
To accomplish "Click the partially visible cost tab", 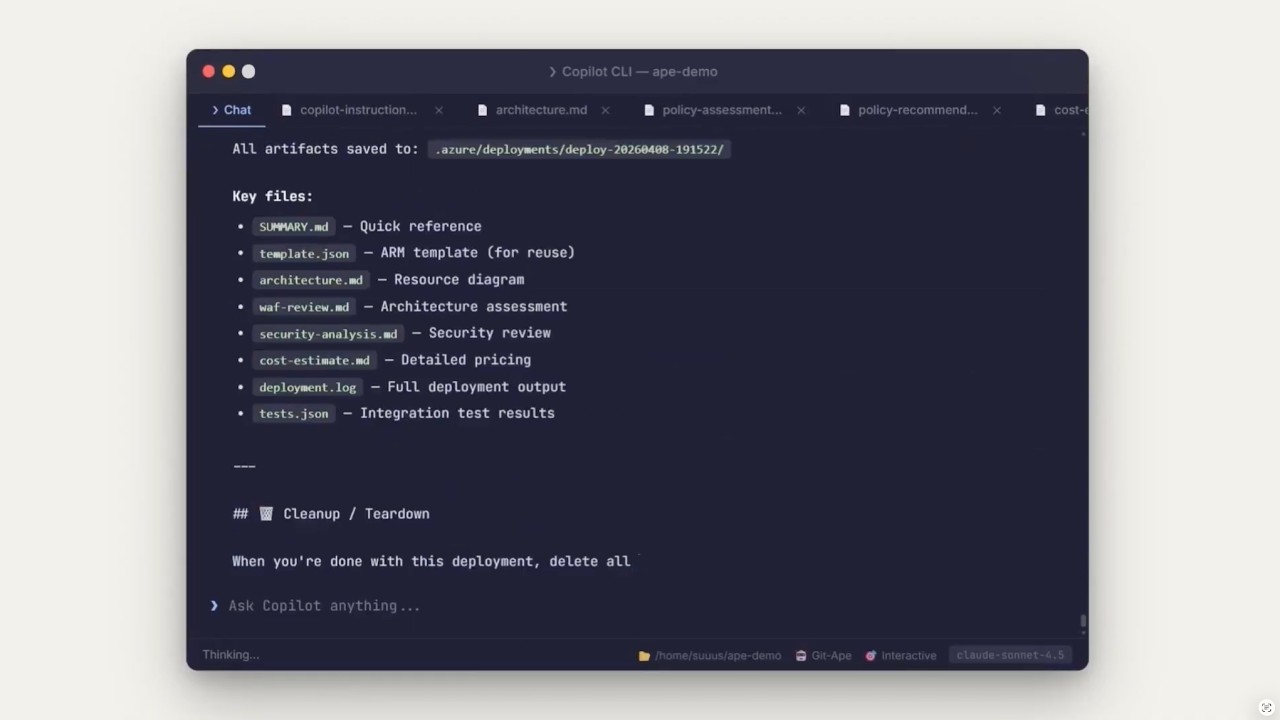I will 1061,110.
